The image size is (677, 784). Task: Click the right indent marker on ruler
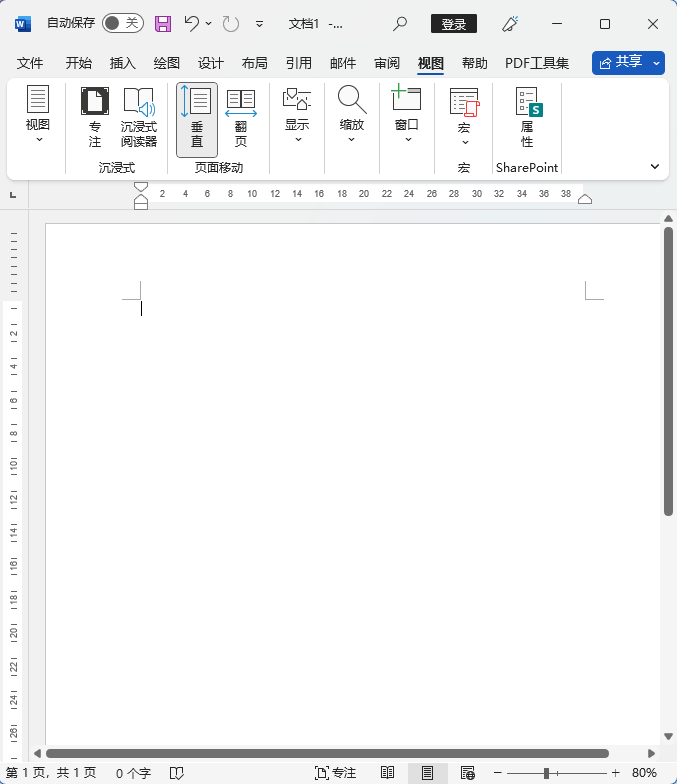pyautogui.click(x=585, y=200)
